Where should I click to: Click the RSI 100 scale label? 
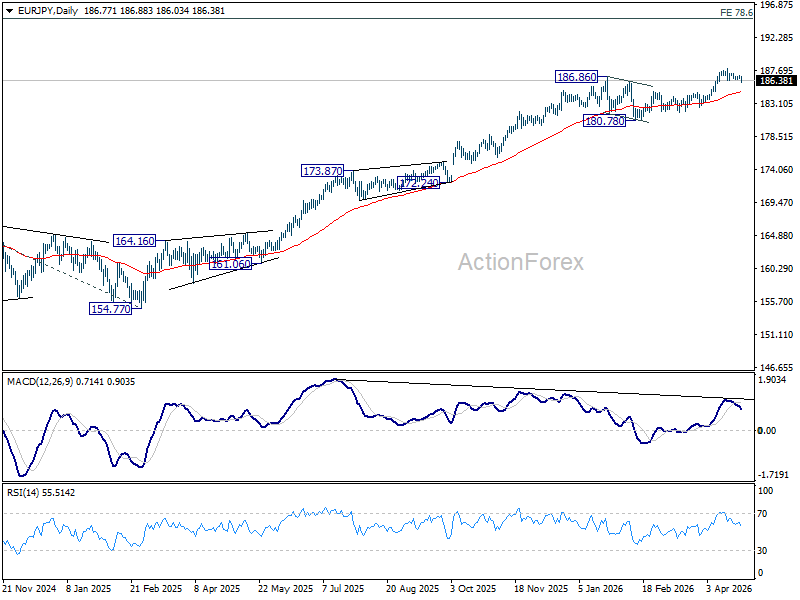pyautogui.click(x=765, y=491)
